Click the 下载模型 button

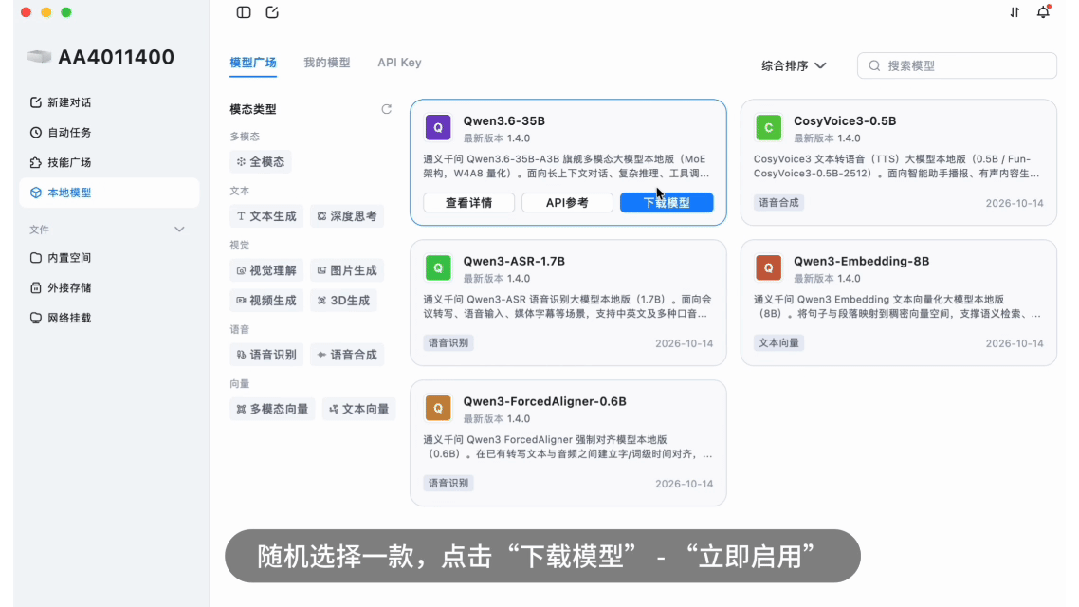tap(666, 202)
